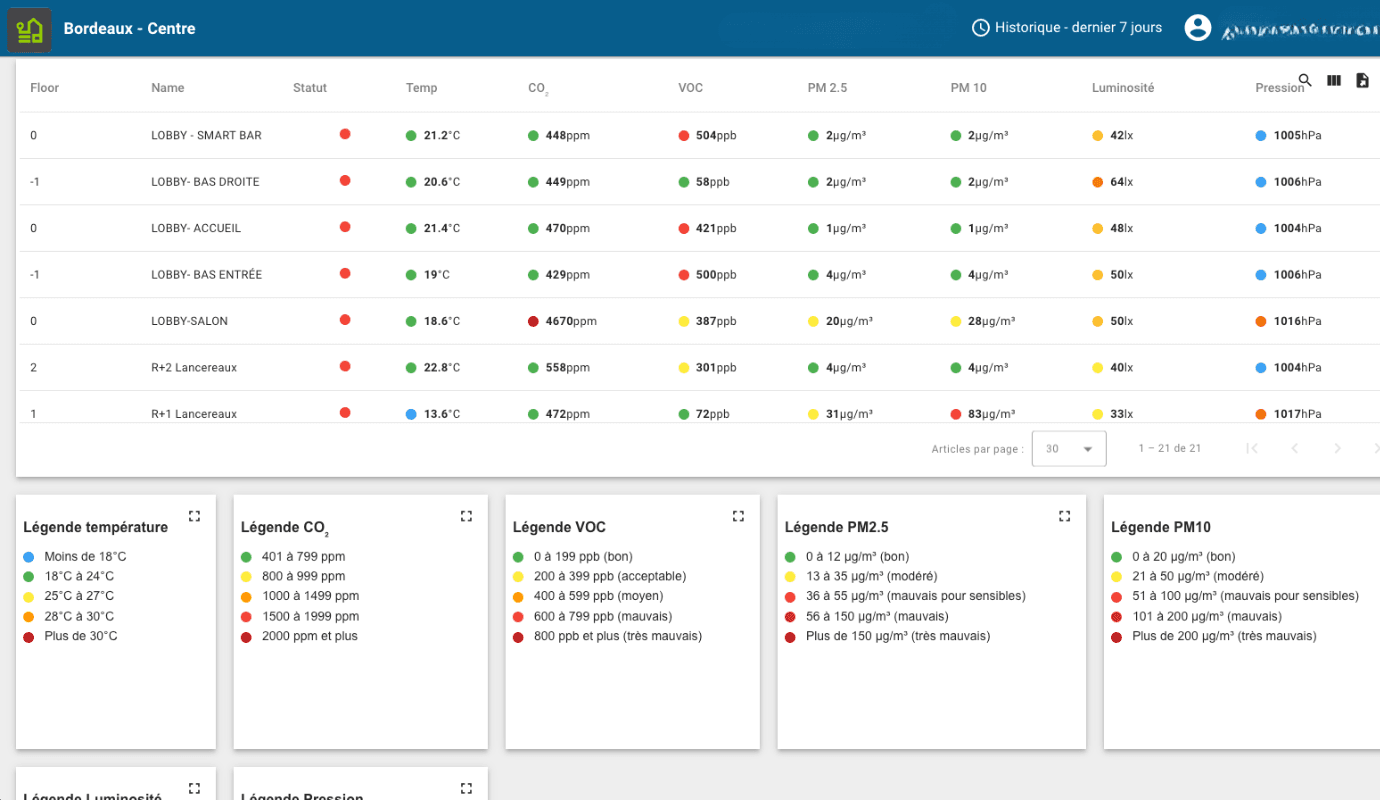Screen dimensions: 1380x800
Task: Maximize the Légende VOC card
Action: [x=738, y=516]
